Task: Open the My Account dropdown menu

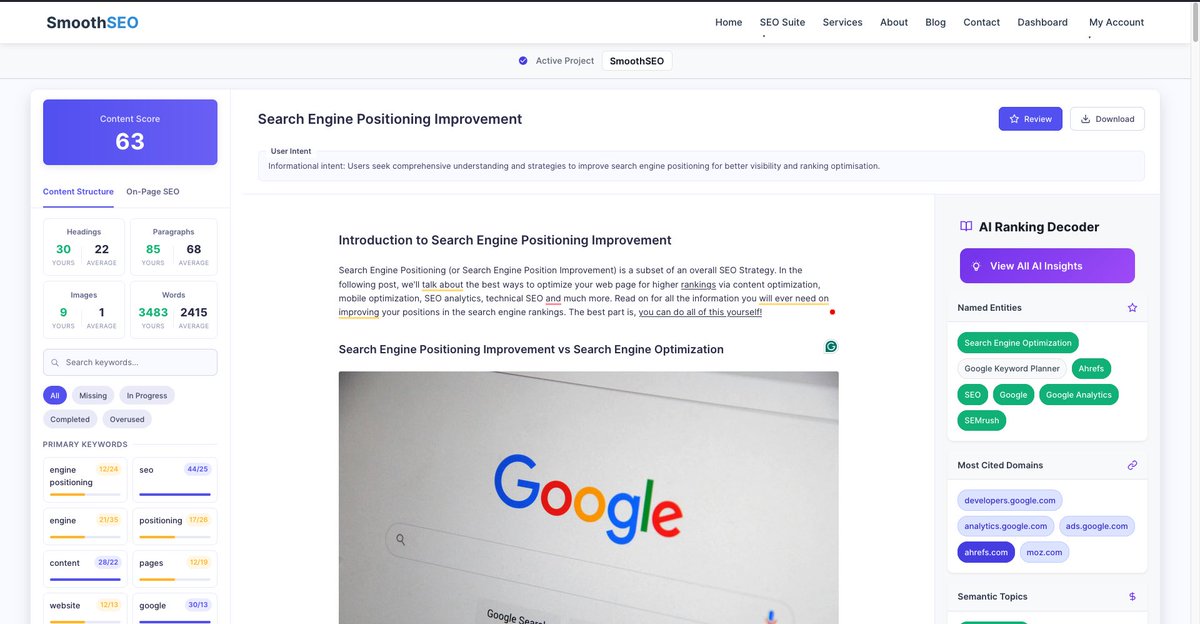Action: click(x=1116, y=22)
